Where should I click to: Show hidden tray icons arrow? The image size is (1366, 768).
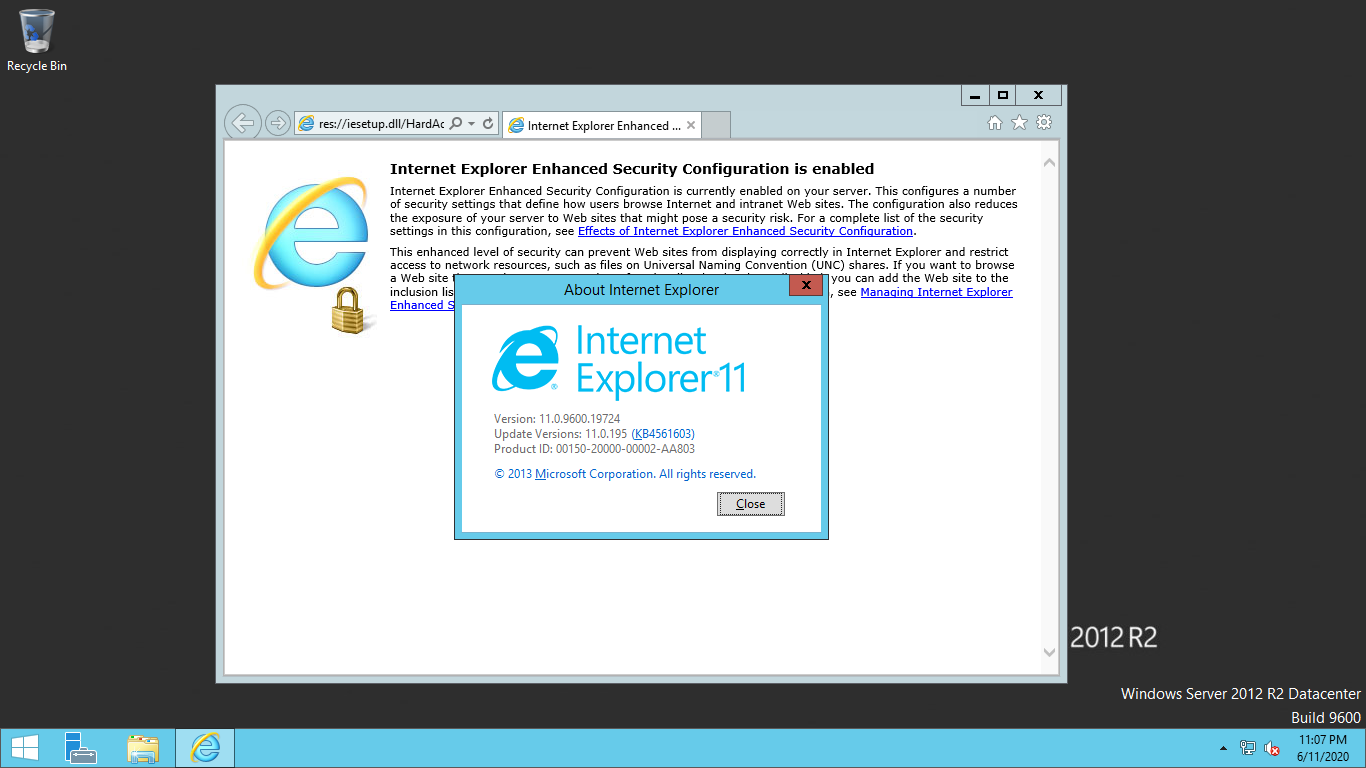1223,748
